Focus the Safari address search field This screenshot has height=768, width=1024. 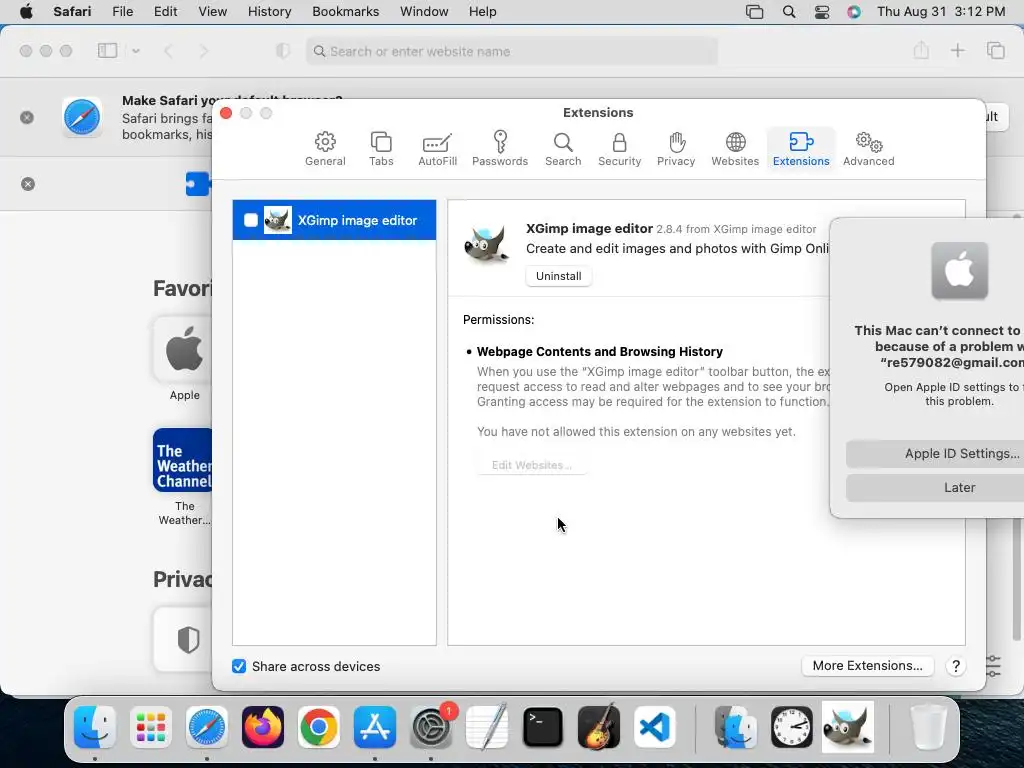pos(512,51)
